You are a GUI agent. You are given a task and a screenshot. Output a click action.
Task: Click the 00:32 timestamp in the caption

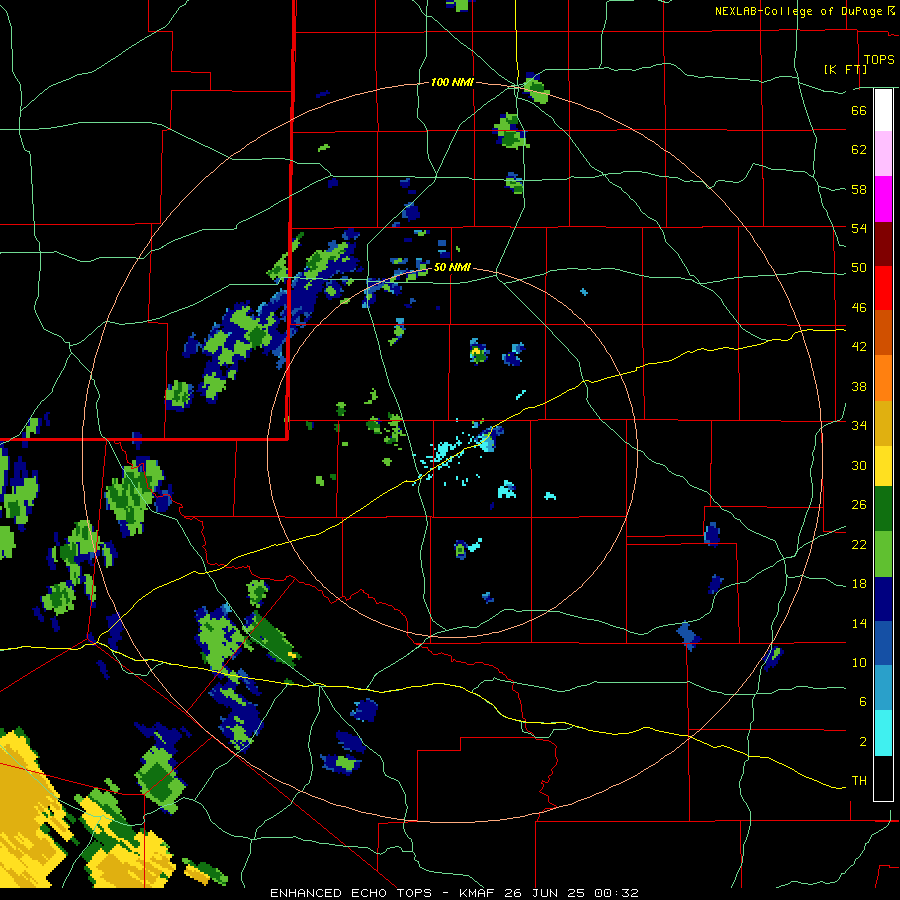(616, 893)
